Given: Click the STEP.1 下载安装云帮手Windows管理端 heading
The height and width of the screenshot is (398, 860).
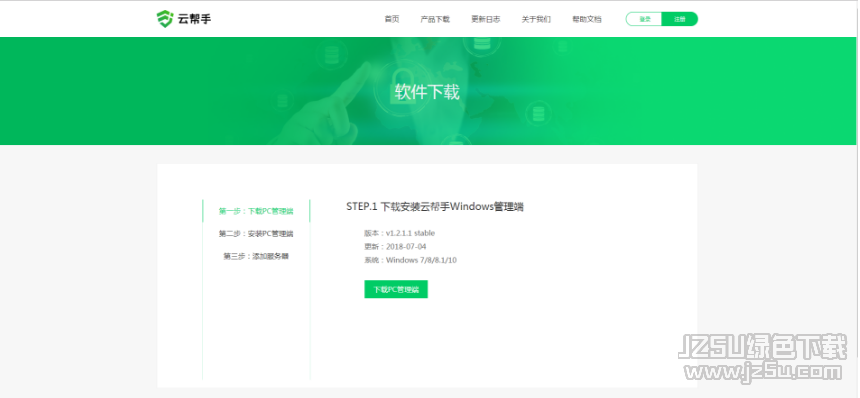Looking at the screenshot, I should coord(435,207).
